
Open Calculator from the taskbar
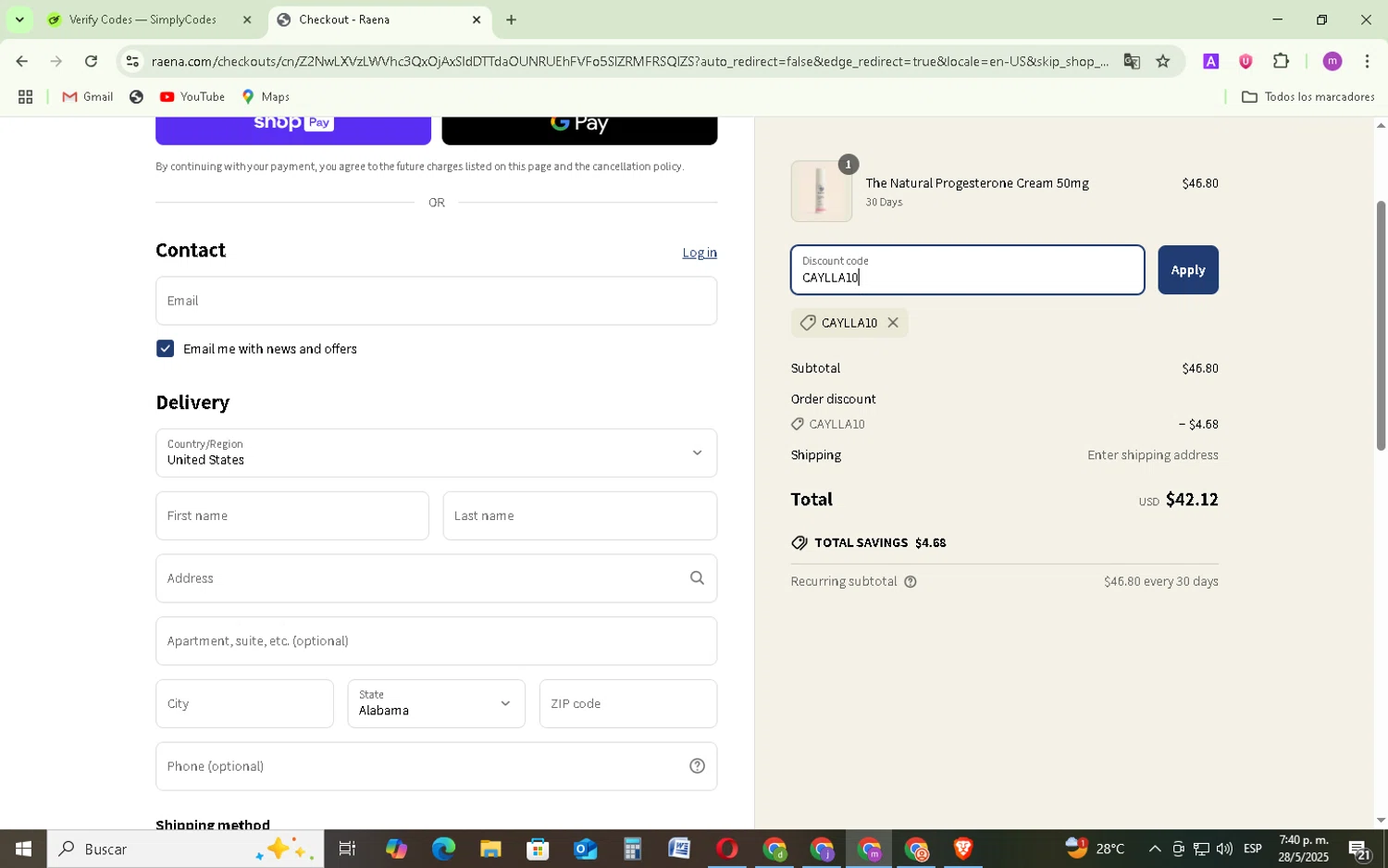[632, 849]
